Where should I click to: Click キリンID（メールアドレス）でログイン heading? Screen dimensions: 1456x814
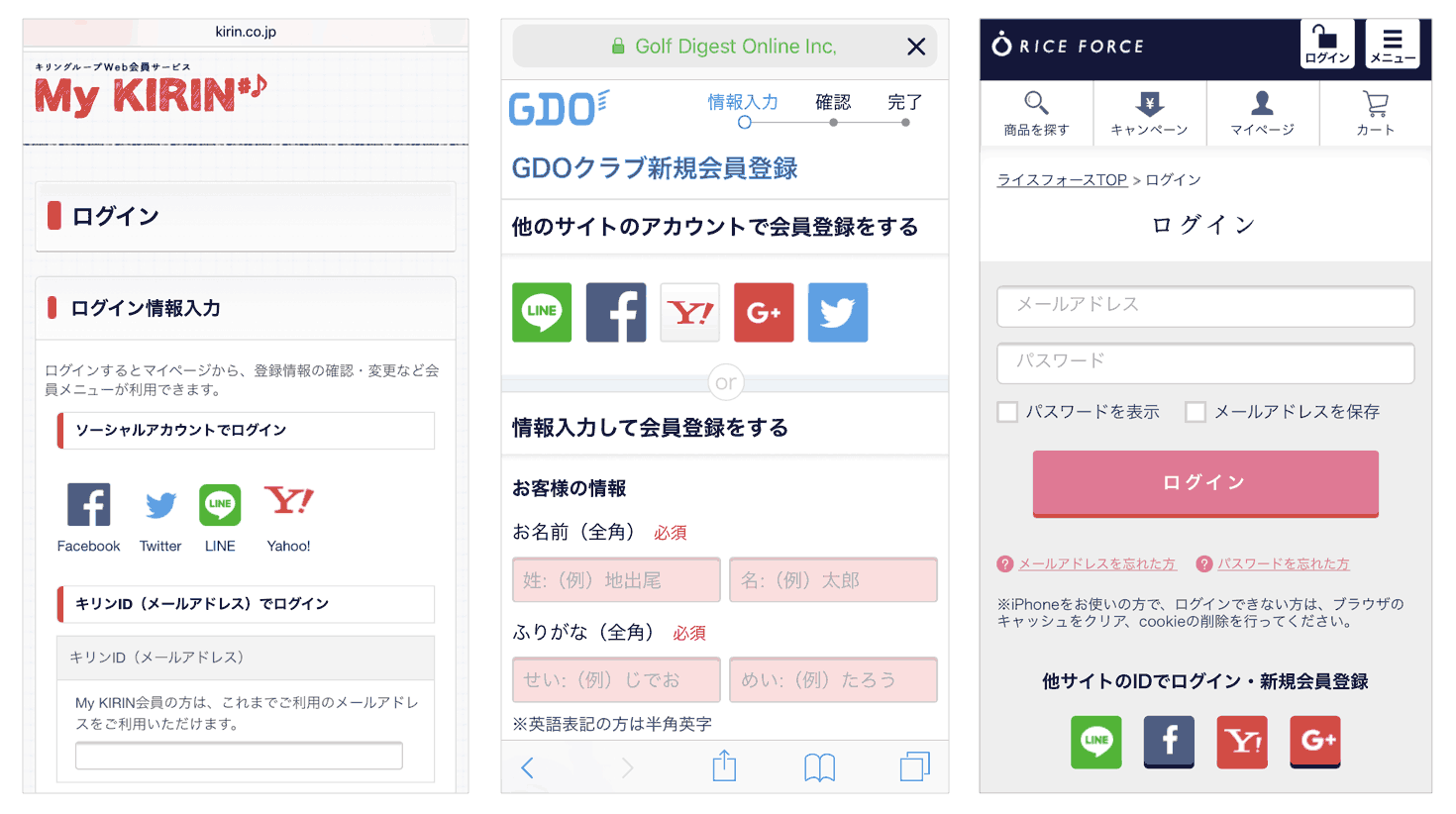pos(246,604)
